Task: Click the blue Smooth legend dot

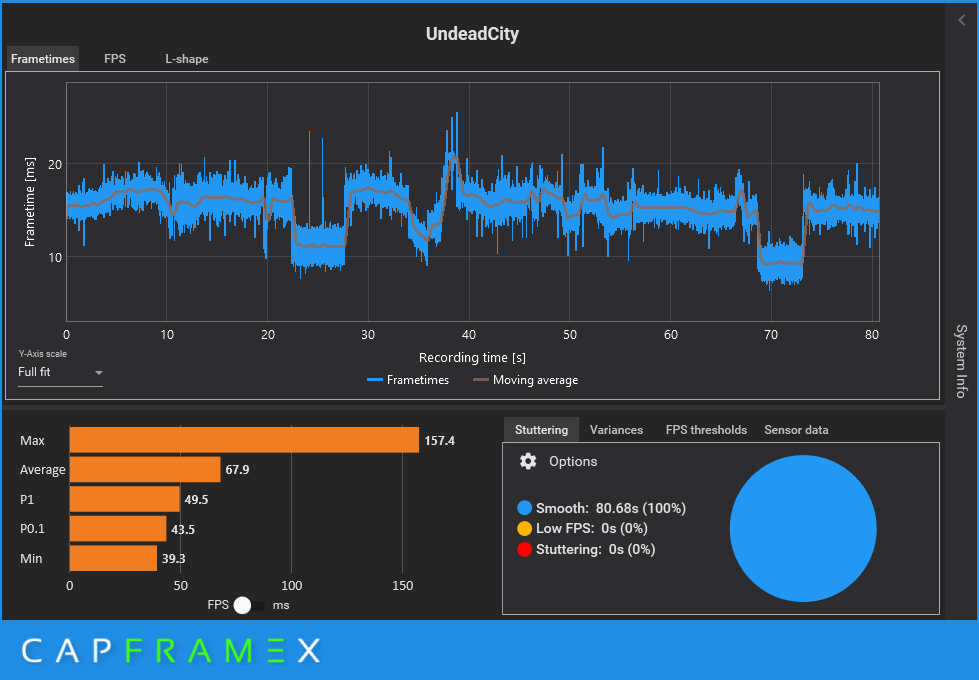Action: click(524, 508)
